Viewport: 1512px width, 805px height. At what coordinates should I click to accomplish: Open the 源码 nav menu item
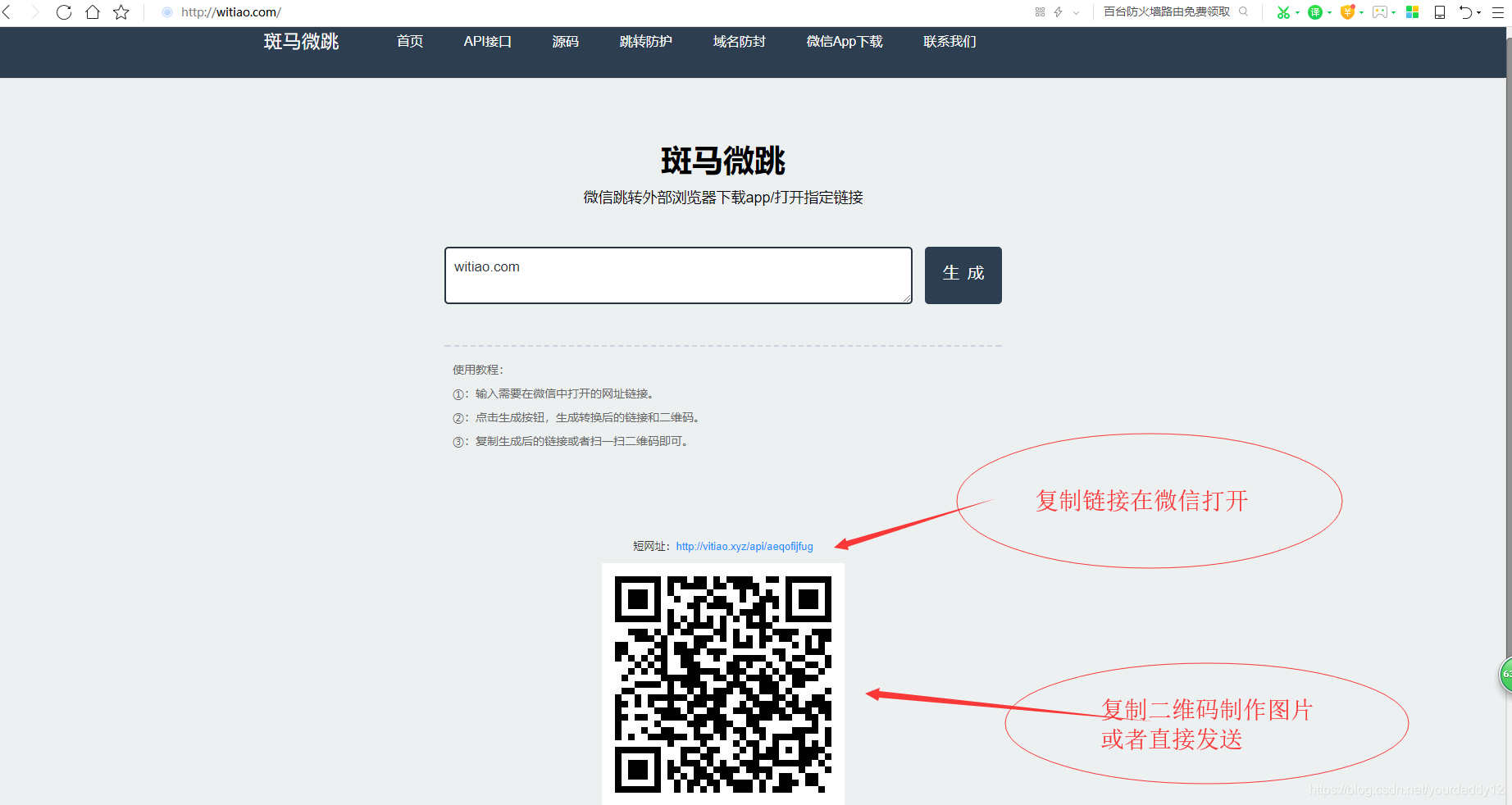tap(565, 42)
